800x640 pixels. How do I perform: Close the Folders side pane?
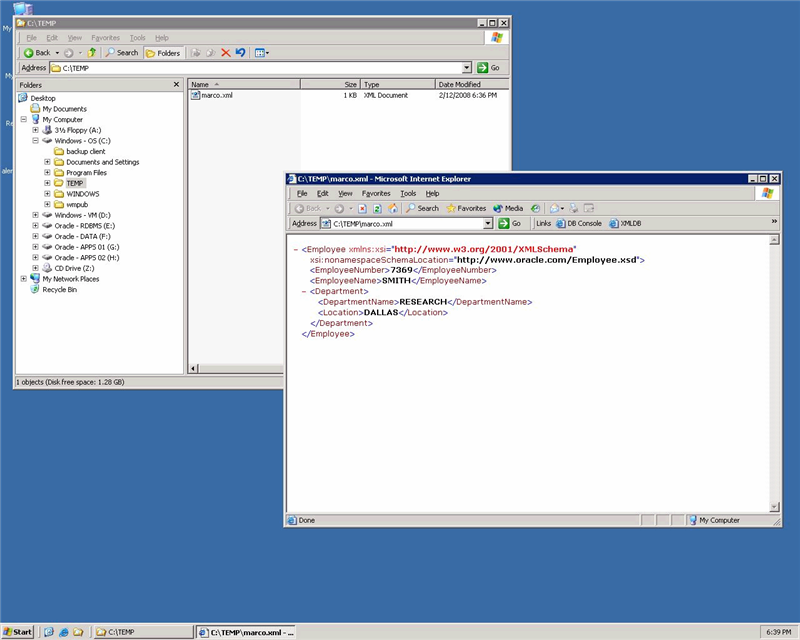pyautogui.click(x=177, y=85)
